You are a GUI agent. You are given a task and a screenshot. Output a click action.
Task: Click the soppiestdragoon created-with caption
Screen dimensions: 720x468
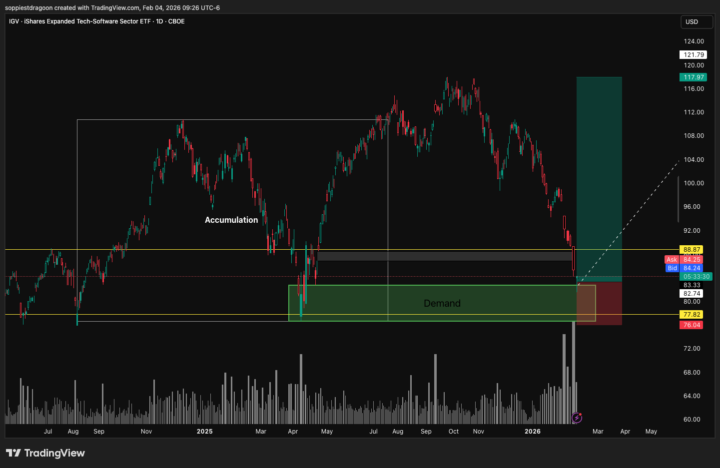tap(112, 8)
